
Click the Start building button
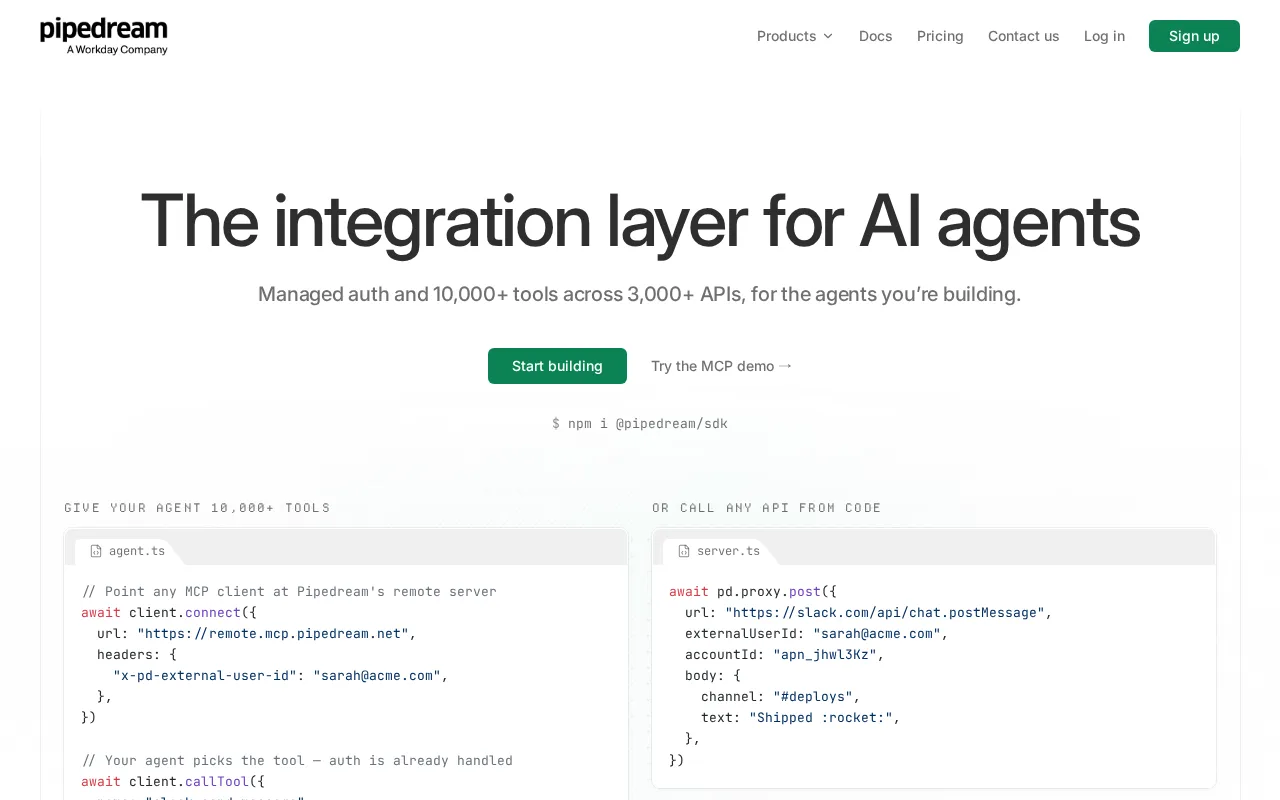557,366
